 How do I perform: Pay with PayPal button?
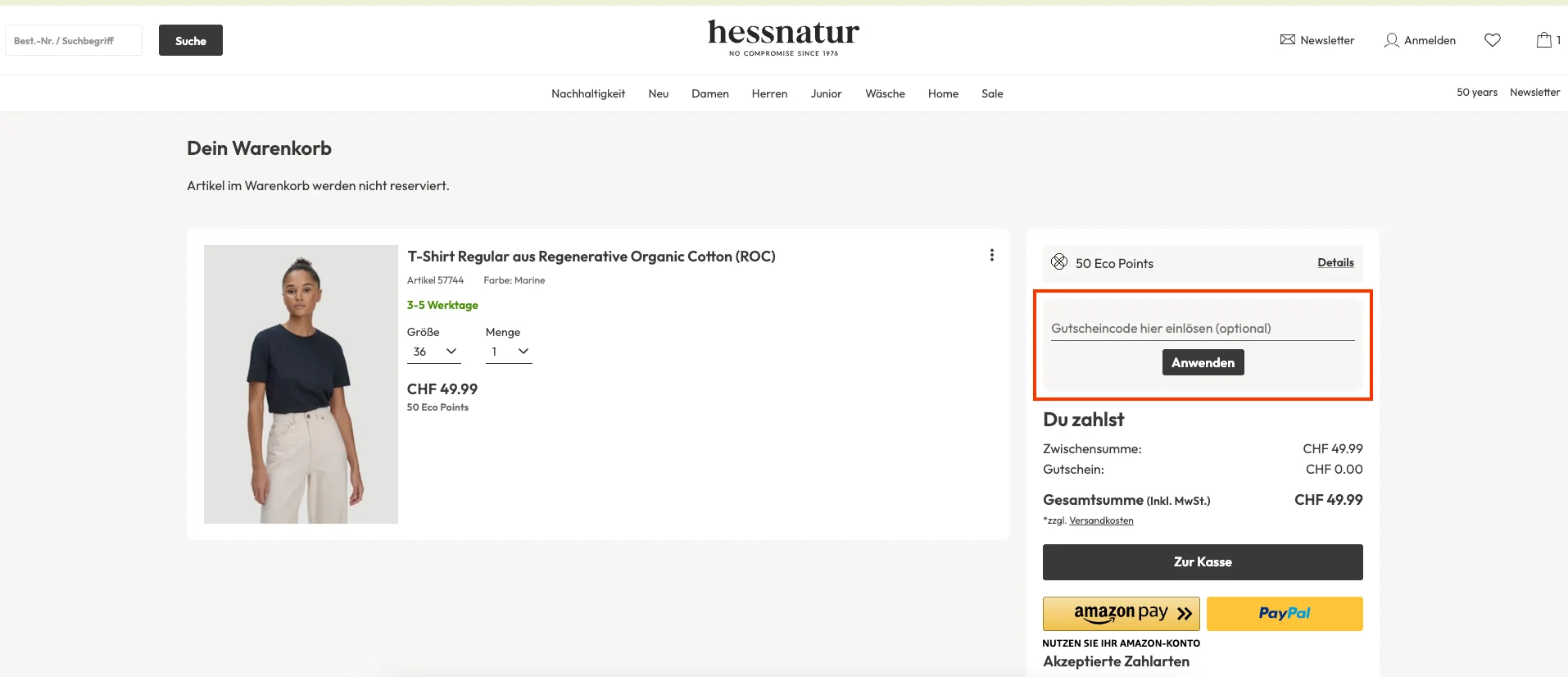(1285, 614)
